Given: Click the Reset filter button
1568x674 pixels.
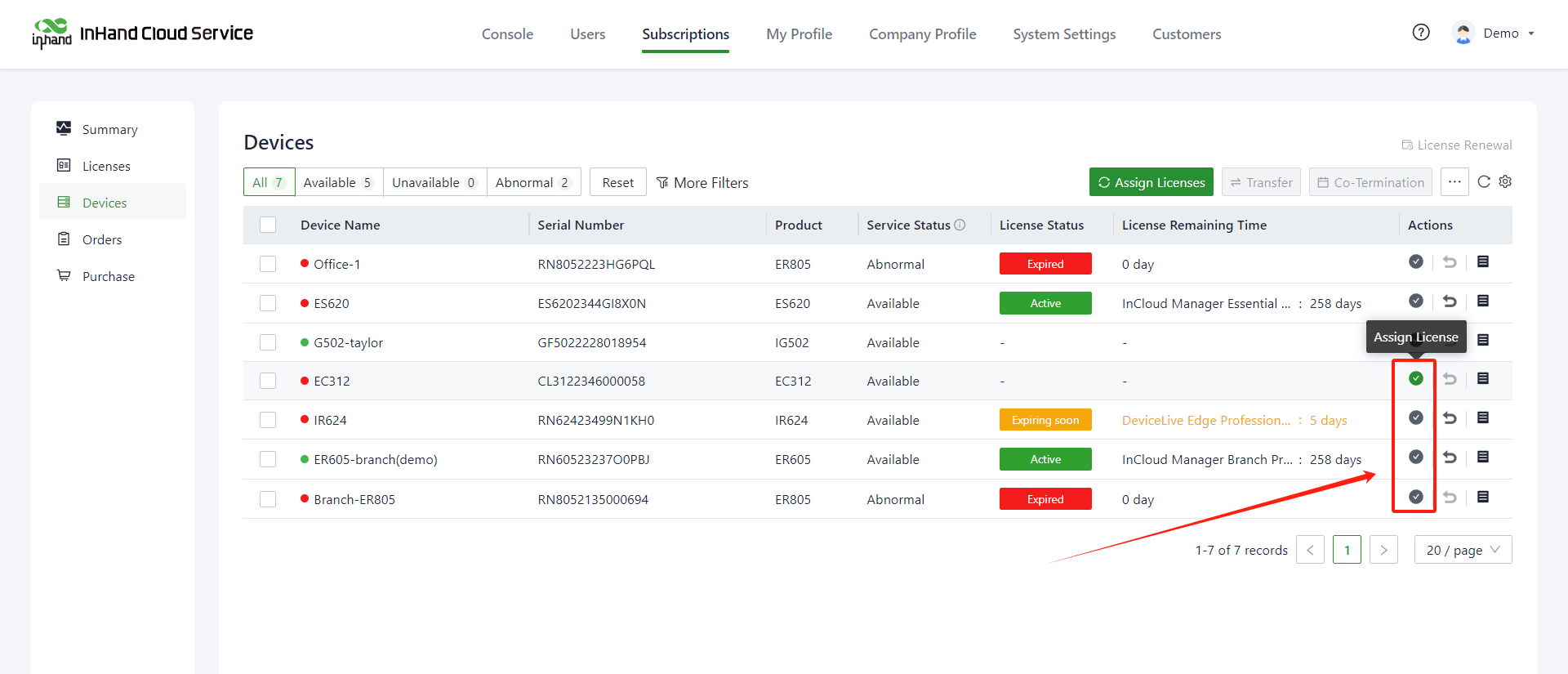Looking at the screenshot, I should point(617,182).
